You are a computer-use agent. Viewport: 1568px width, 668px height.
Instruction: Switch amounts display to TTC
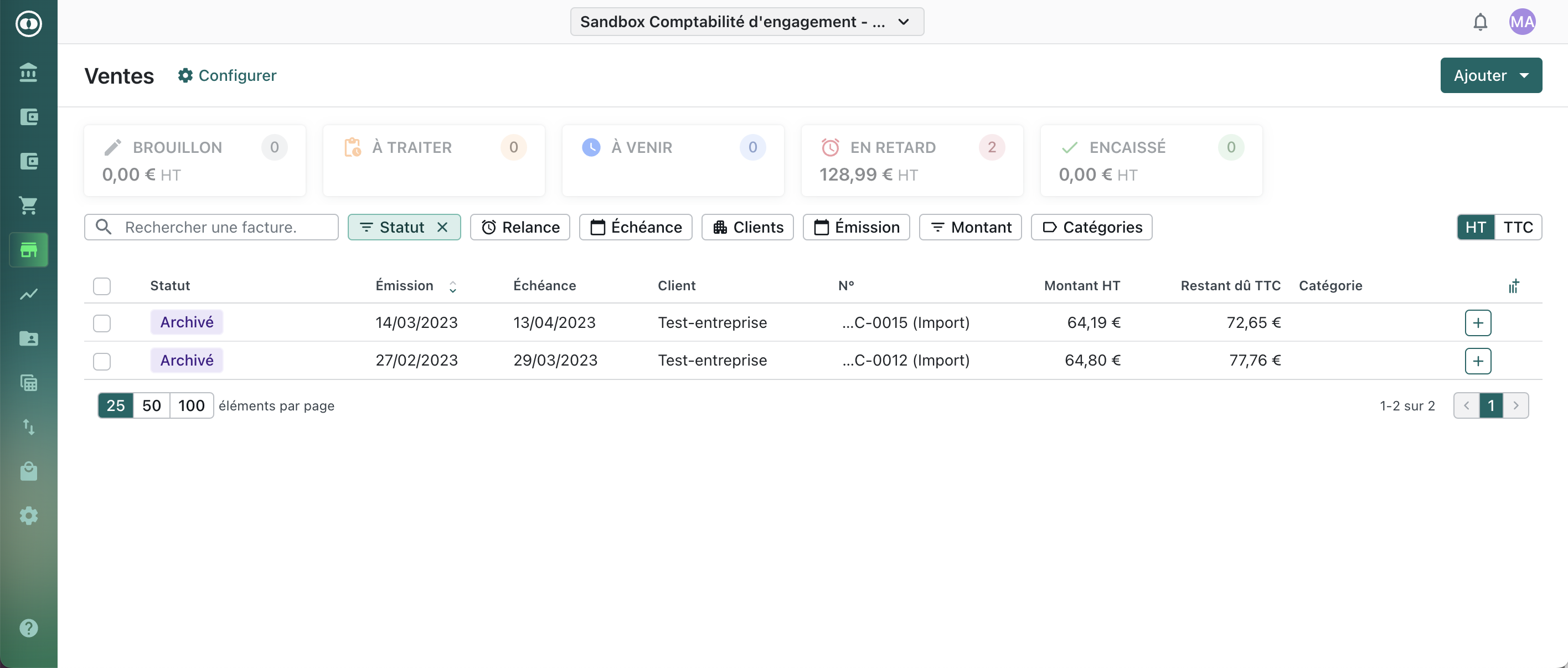tap(1518, 227)
